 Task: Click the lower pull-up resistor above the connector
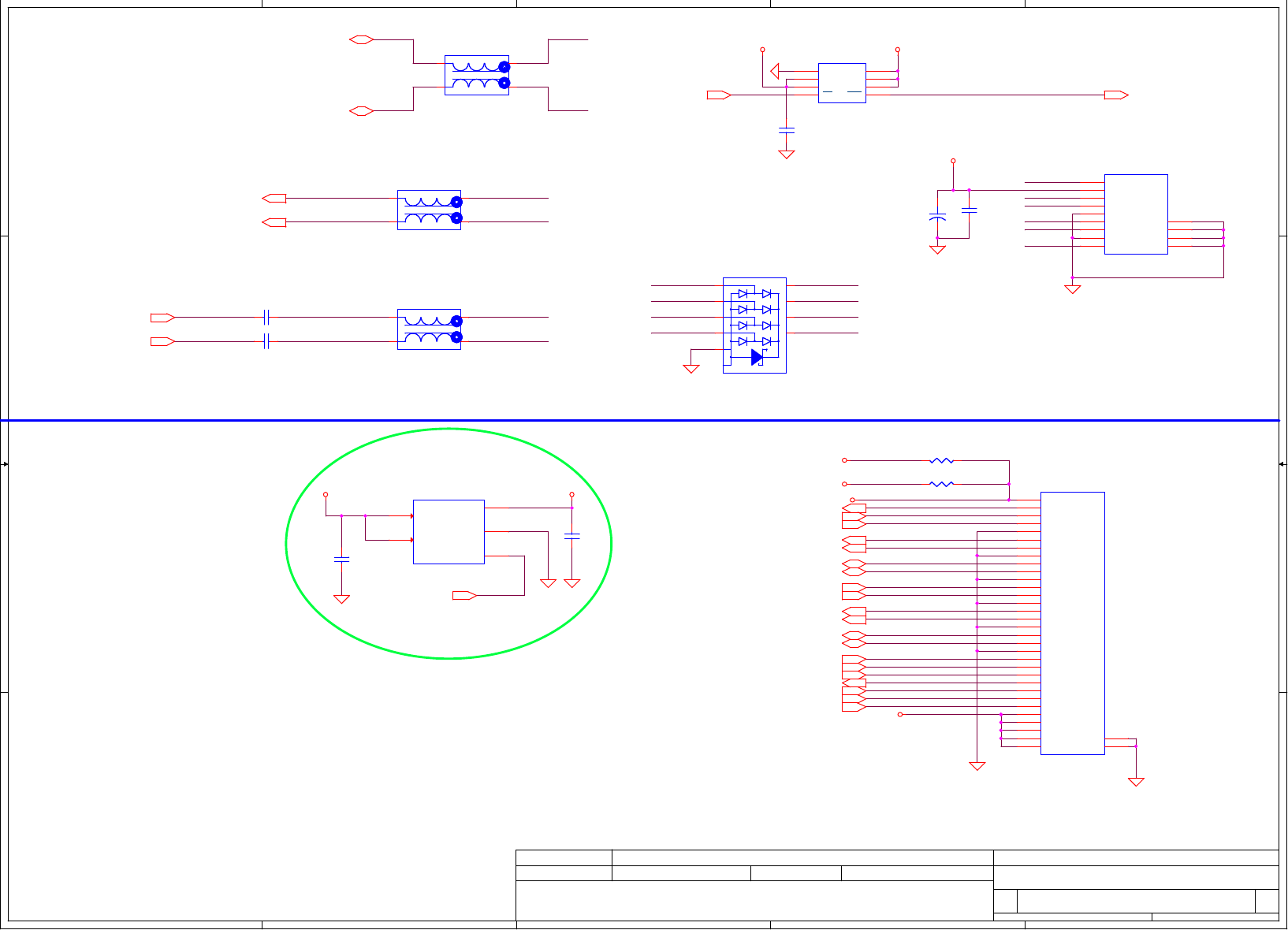click(x=942, y=484)
